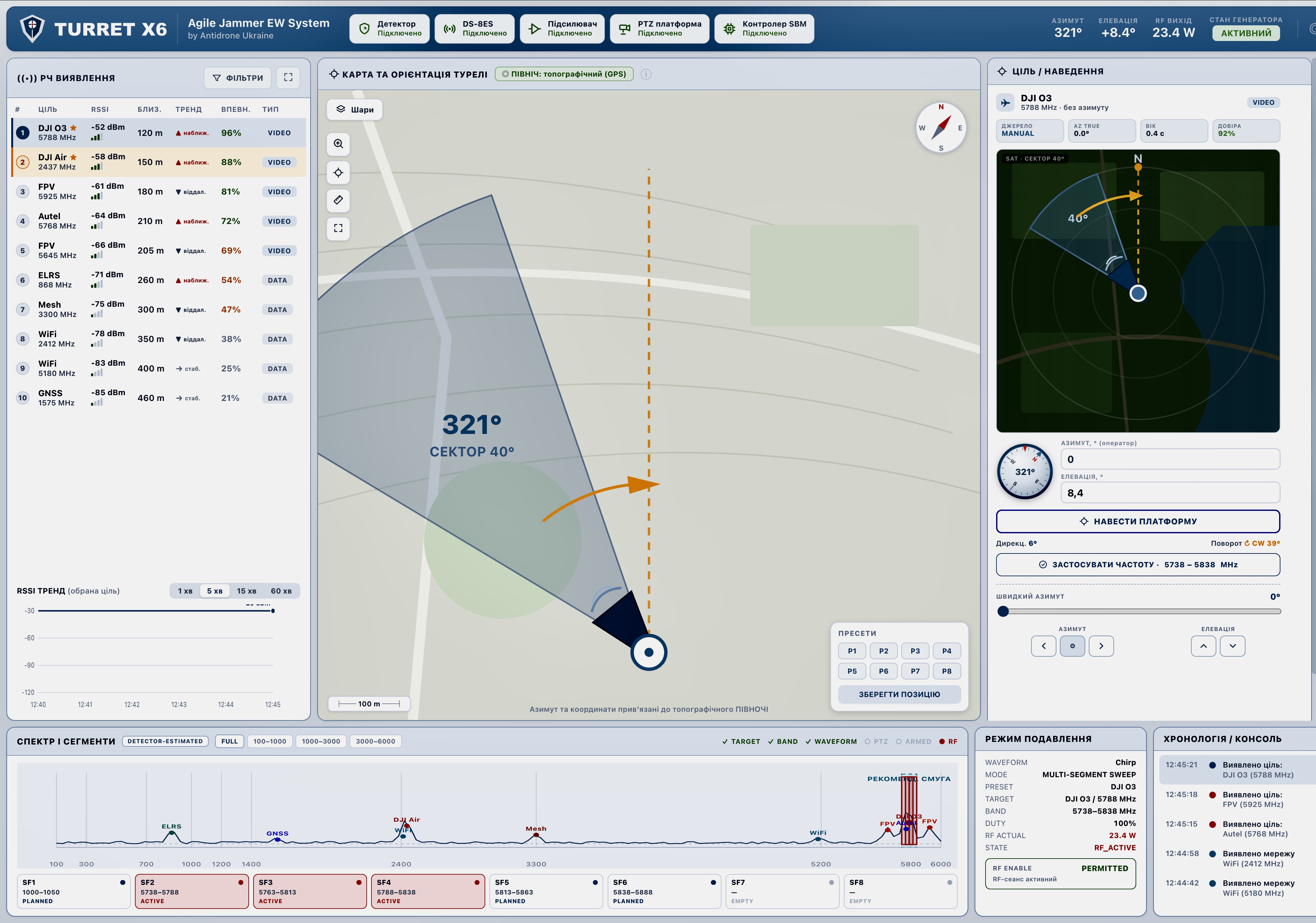
Task: Toggle map fullscreen icon
Action: (x=338, y=228)
